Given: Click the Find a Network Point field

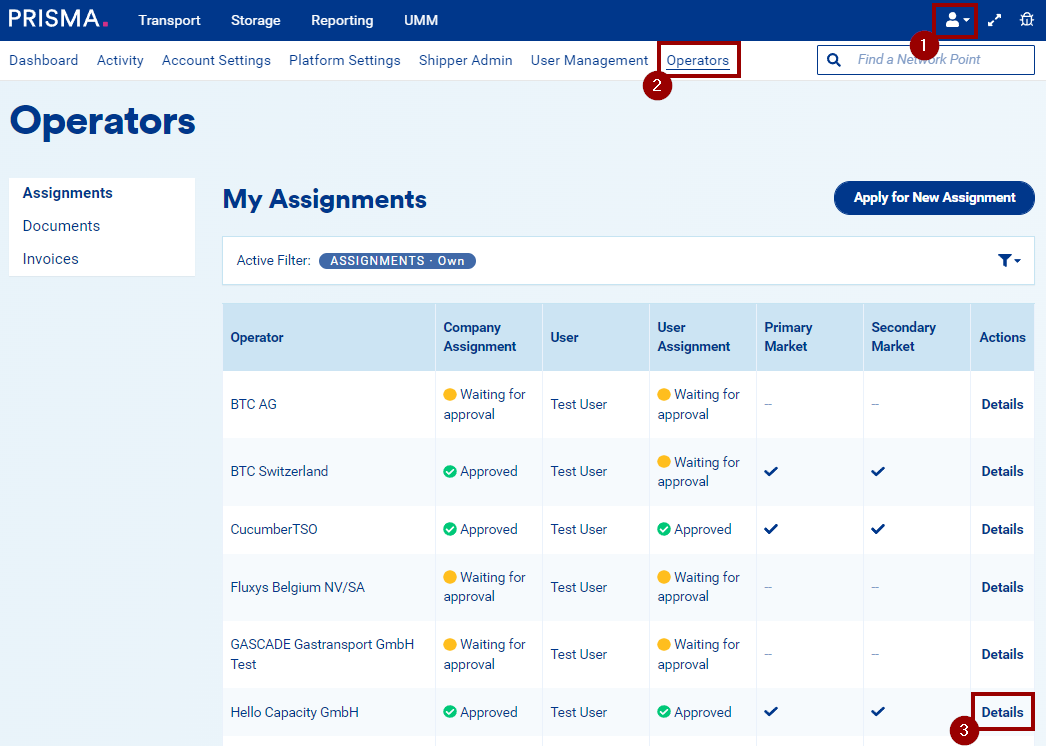Looking at the screenshot, I should [940, 60].
